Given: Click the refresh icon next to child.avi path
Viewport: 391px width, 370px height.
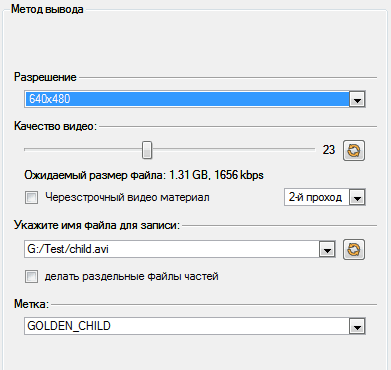Looking at the screenshot, I should [x=354, y=249].
